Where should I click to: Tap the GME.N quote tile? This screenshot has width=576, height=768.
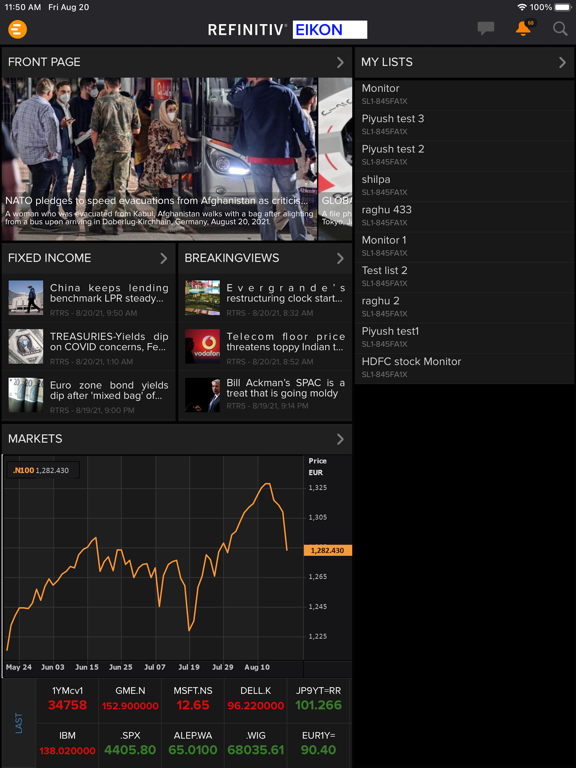(130, 700)
